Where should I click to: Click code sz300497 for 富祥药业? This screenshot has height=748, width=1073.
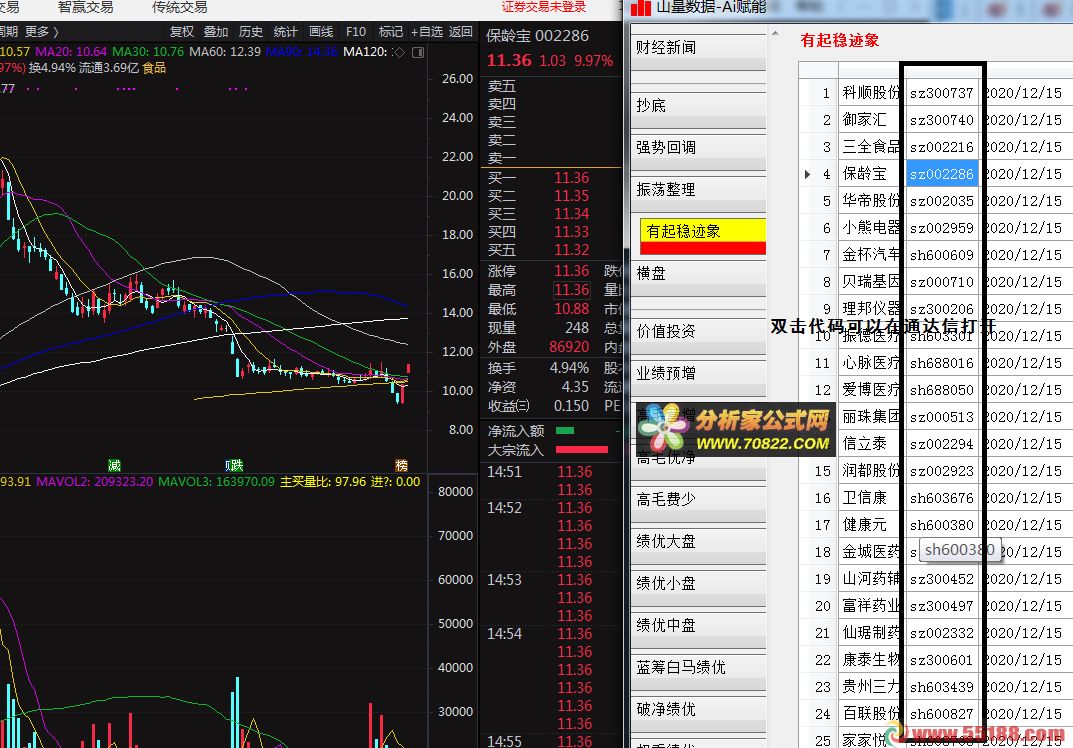pyautogui.click(x=942, y=606)
